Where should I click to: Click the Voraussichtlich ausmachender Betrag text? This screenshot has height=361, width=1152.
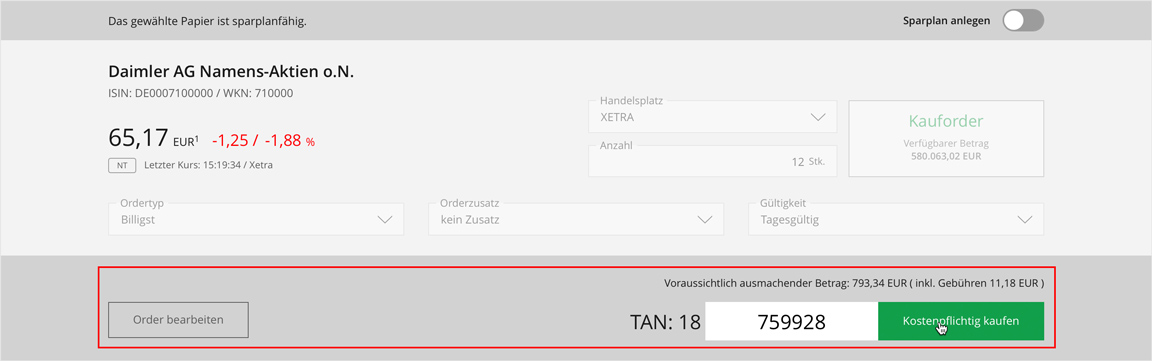(854, 282)
